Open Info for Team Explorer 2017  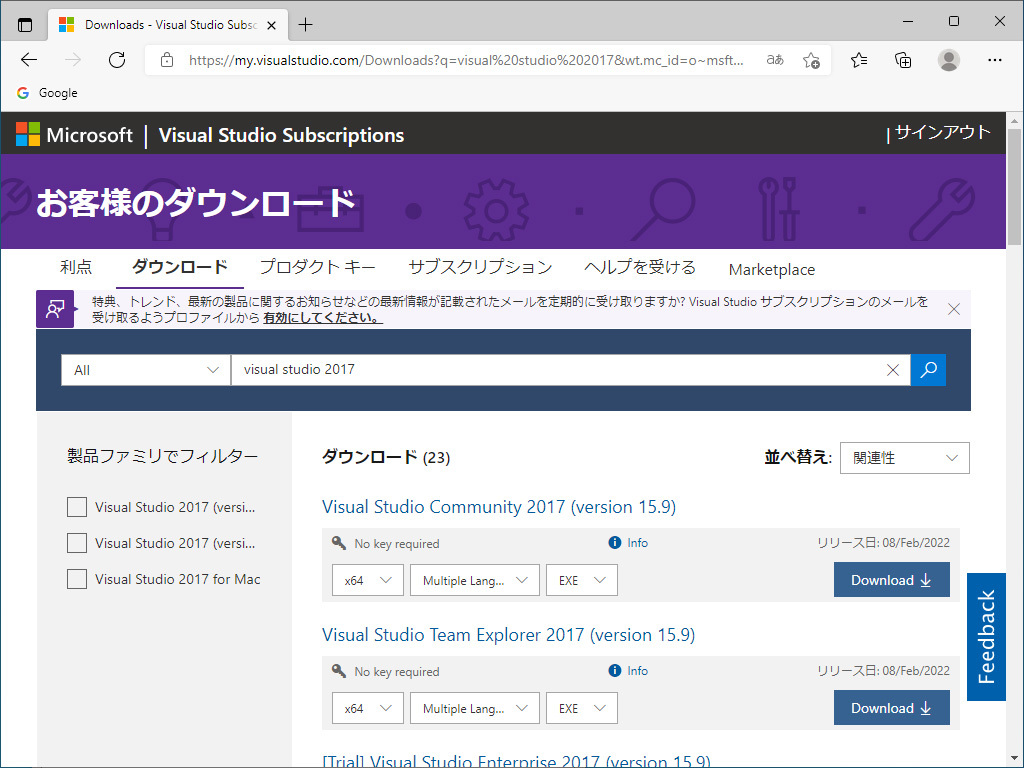pyautogui.click(x=628, y=671)
